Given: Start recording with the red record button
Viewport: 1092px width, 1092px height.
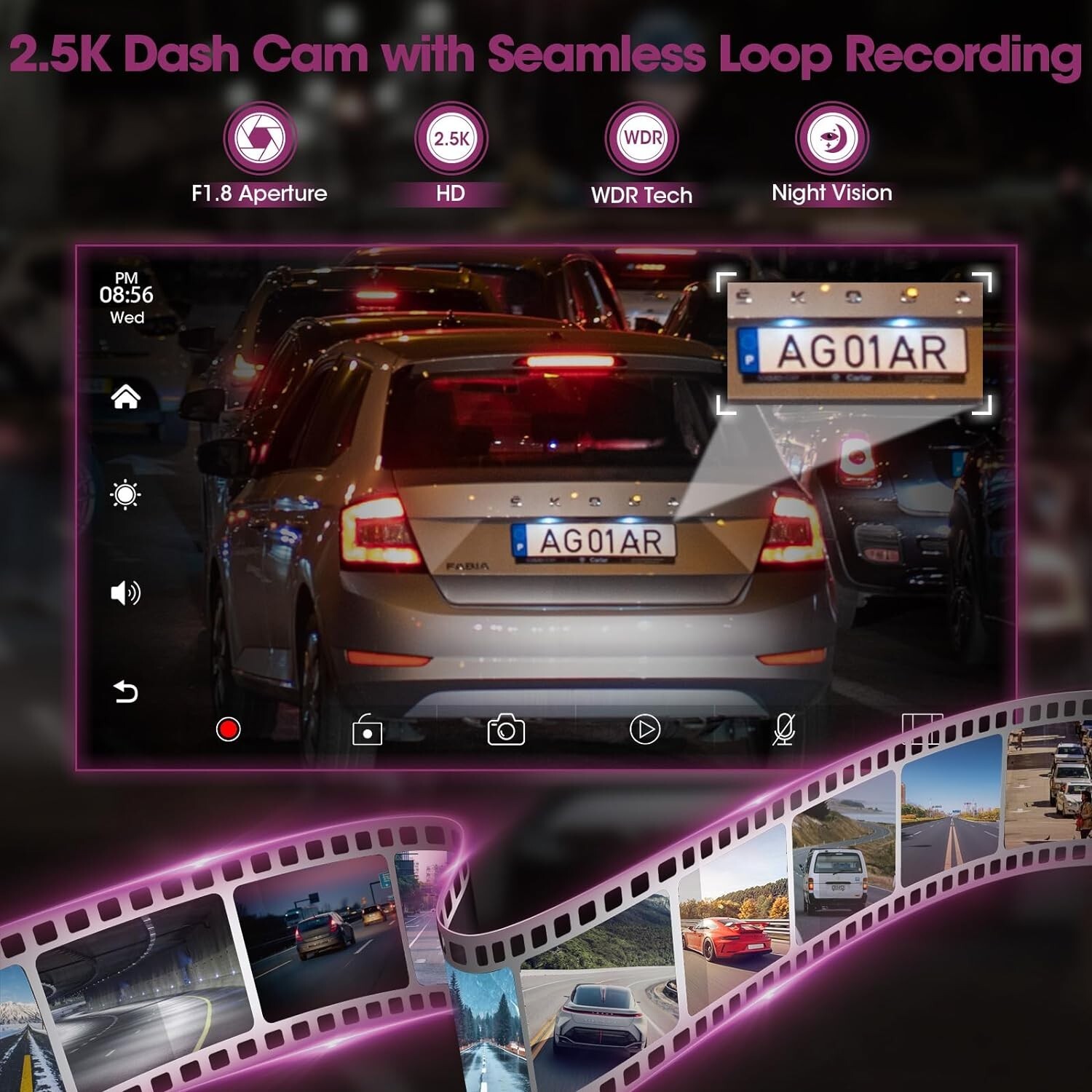Looking at the screenshot, I should click(x=229, y=729).
